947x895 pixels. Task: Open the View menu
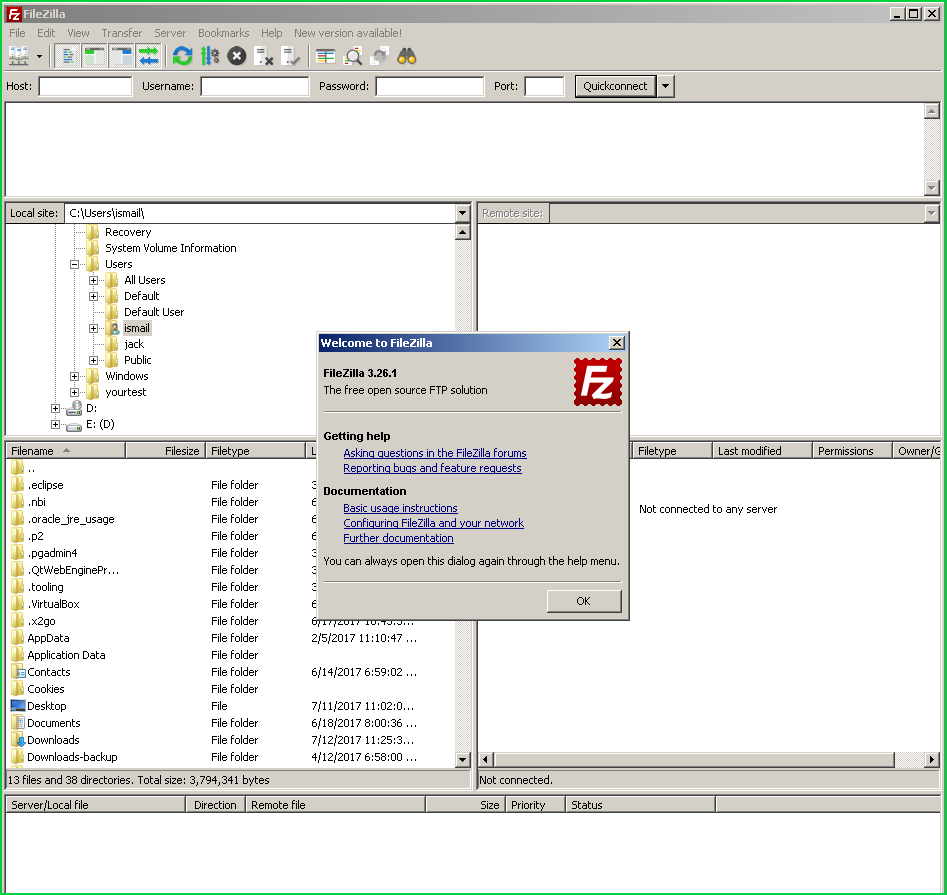(79, 33)
